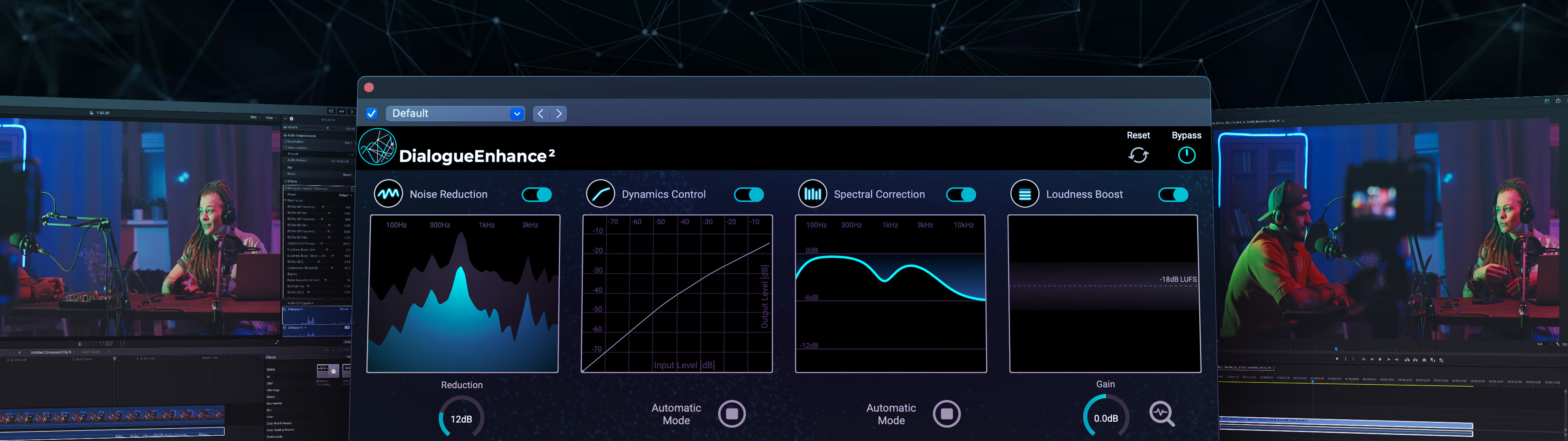Go to previous preset with left arrow
The height and width of the screenshot is (441, 1568).
[541, 113]
